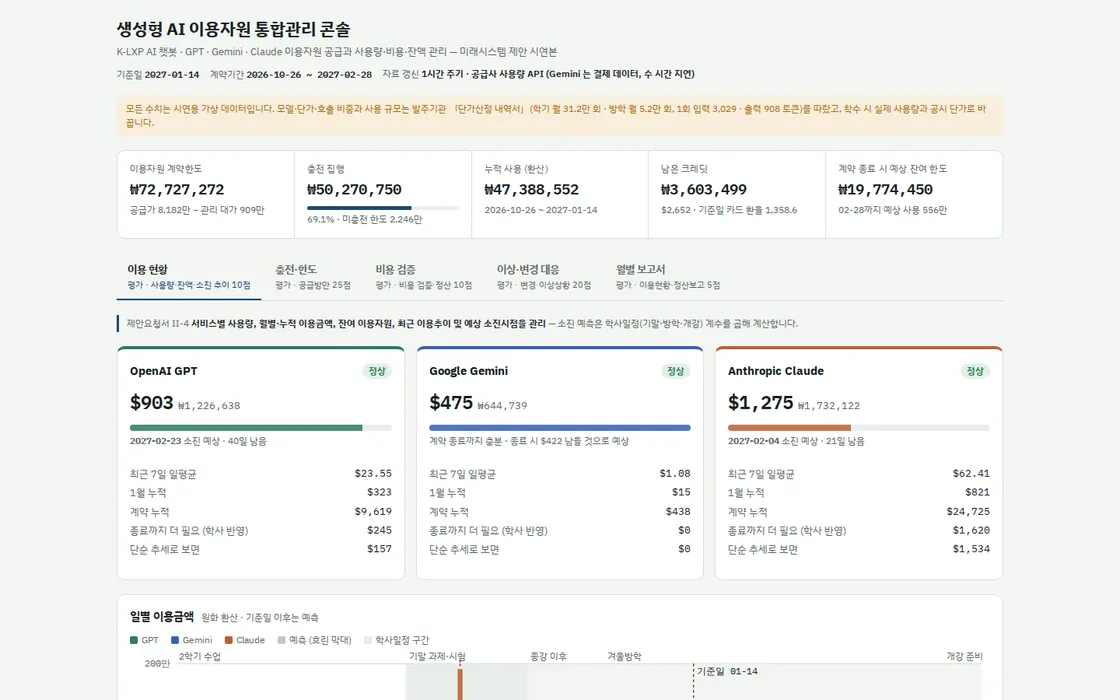Click the GPT green legend swatch

tap(134, 640)
